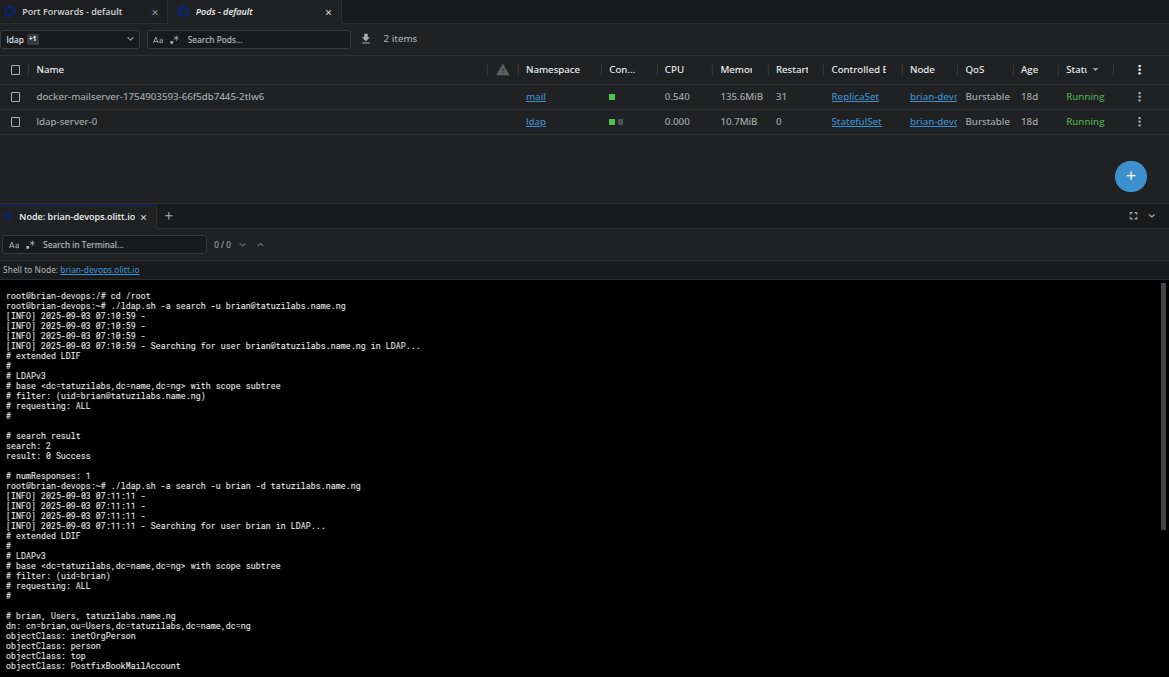Open the ReplicaSet controller link
Viewport: 1169px width, 677px height.
pos(855,97)
